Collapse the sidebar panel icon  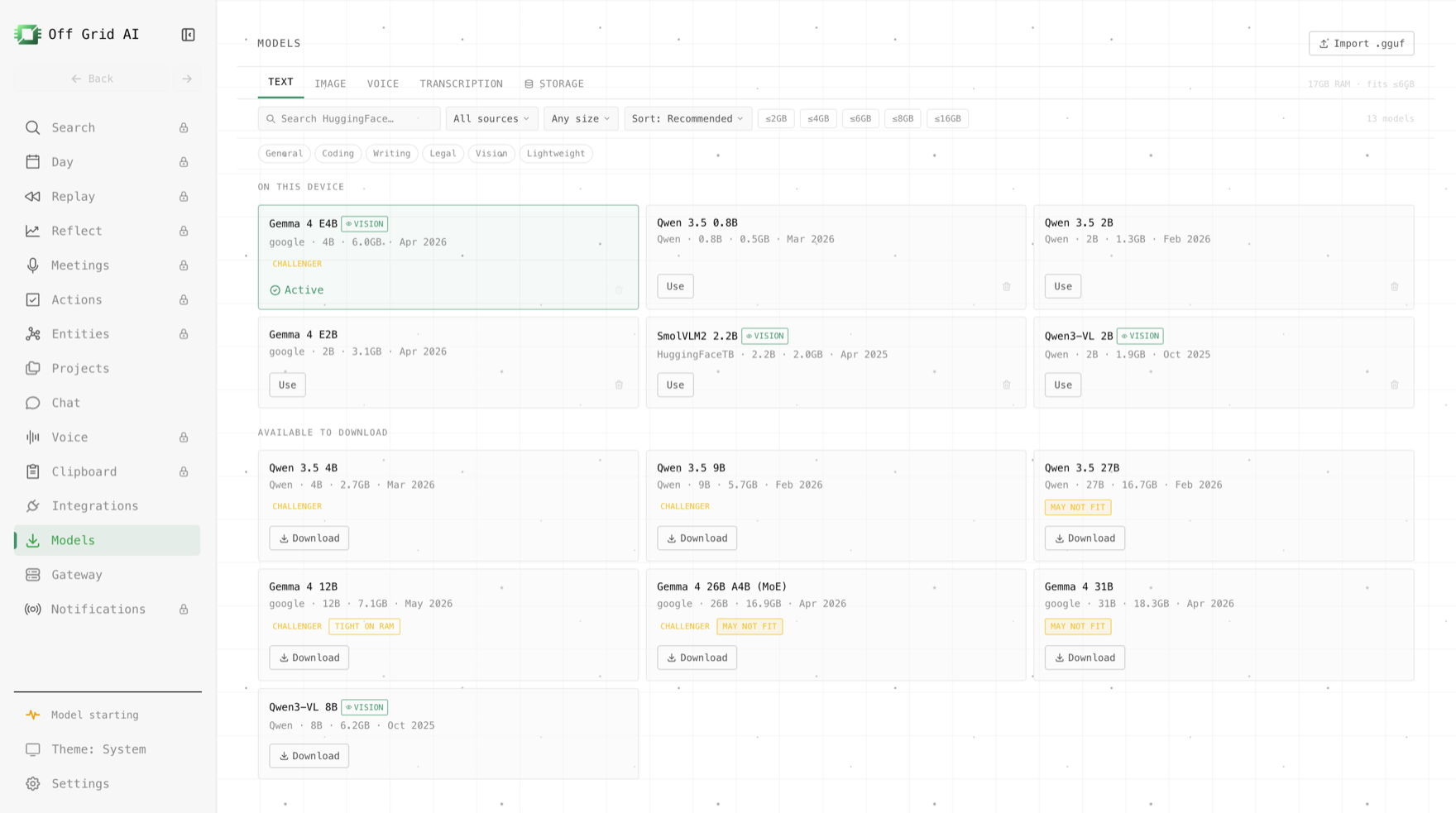(x=188, y=35)
